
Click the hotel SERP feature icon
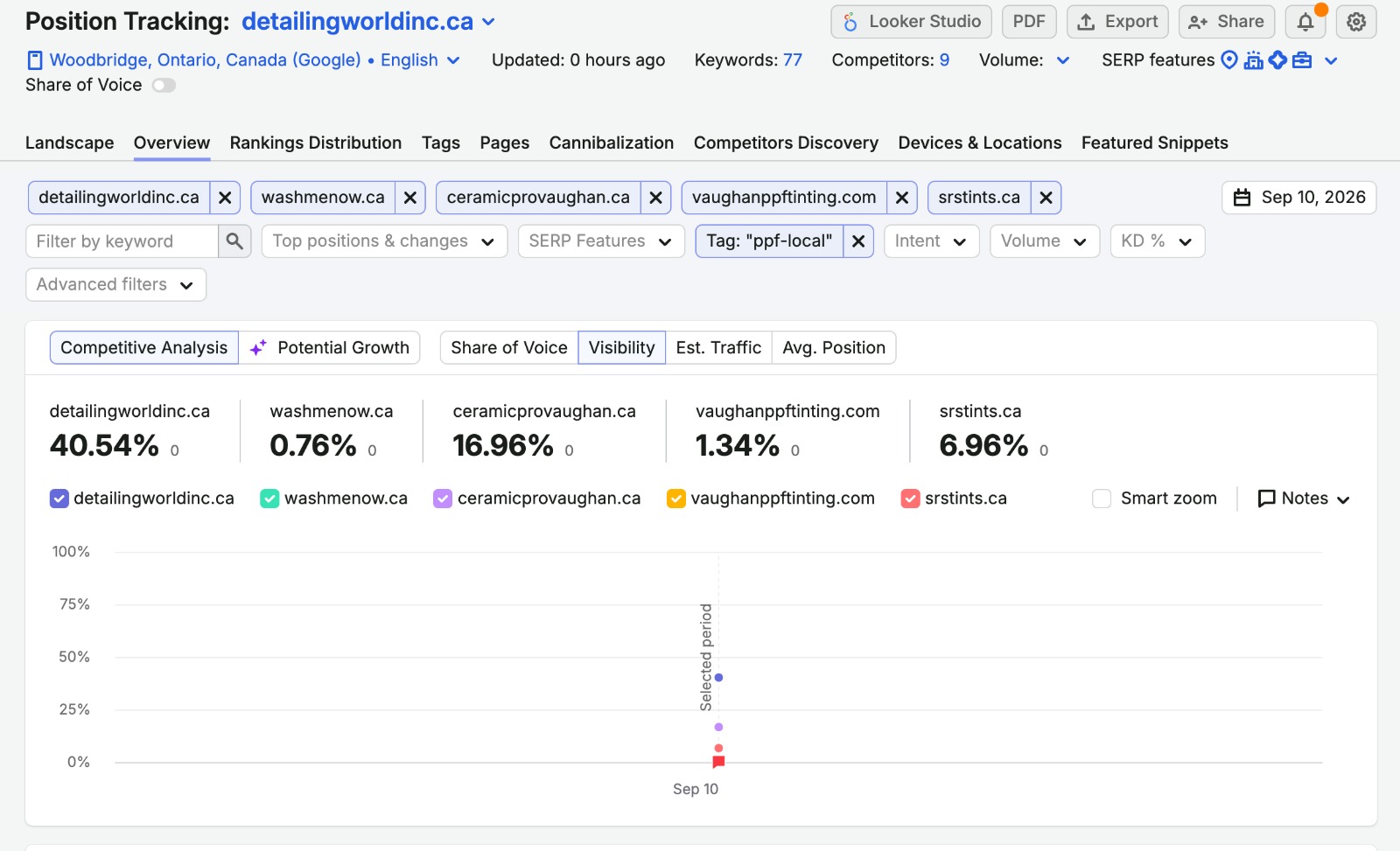[x=1254, y=59]
